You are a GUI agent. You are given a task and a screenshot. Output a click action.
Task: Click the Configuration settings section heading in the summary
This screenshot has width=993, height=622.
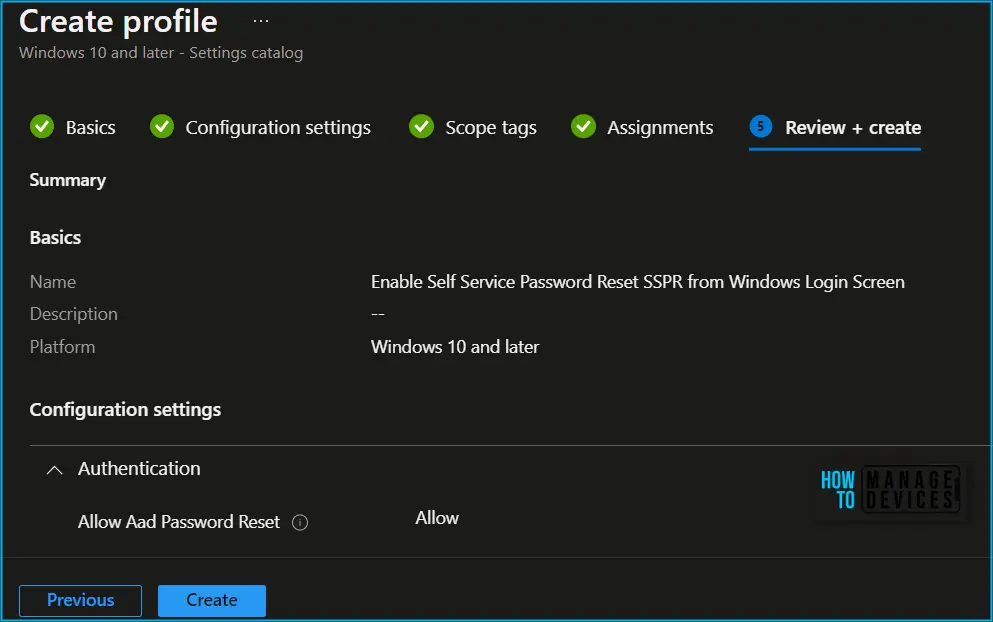125,410
